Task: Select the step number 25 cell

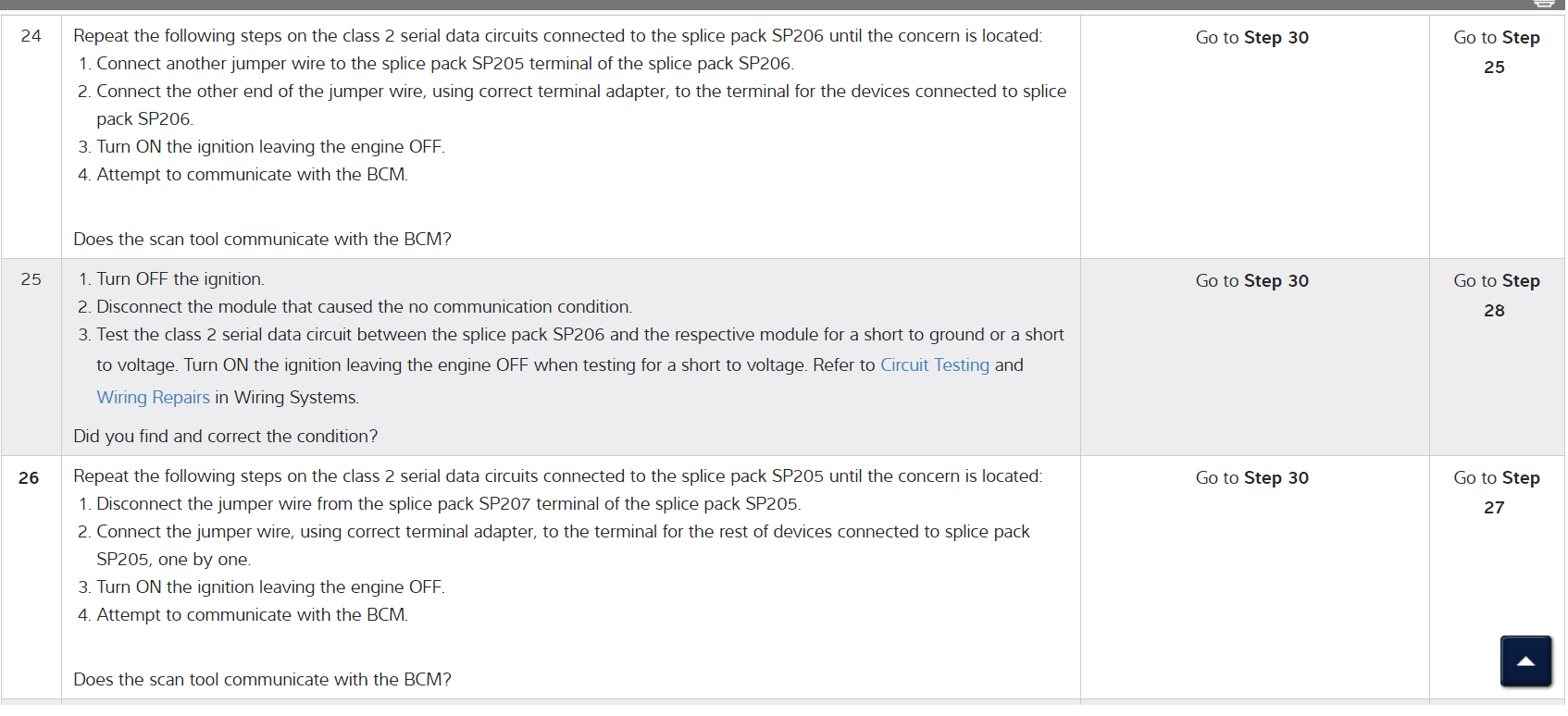Action: [31, 279]
